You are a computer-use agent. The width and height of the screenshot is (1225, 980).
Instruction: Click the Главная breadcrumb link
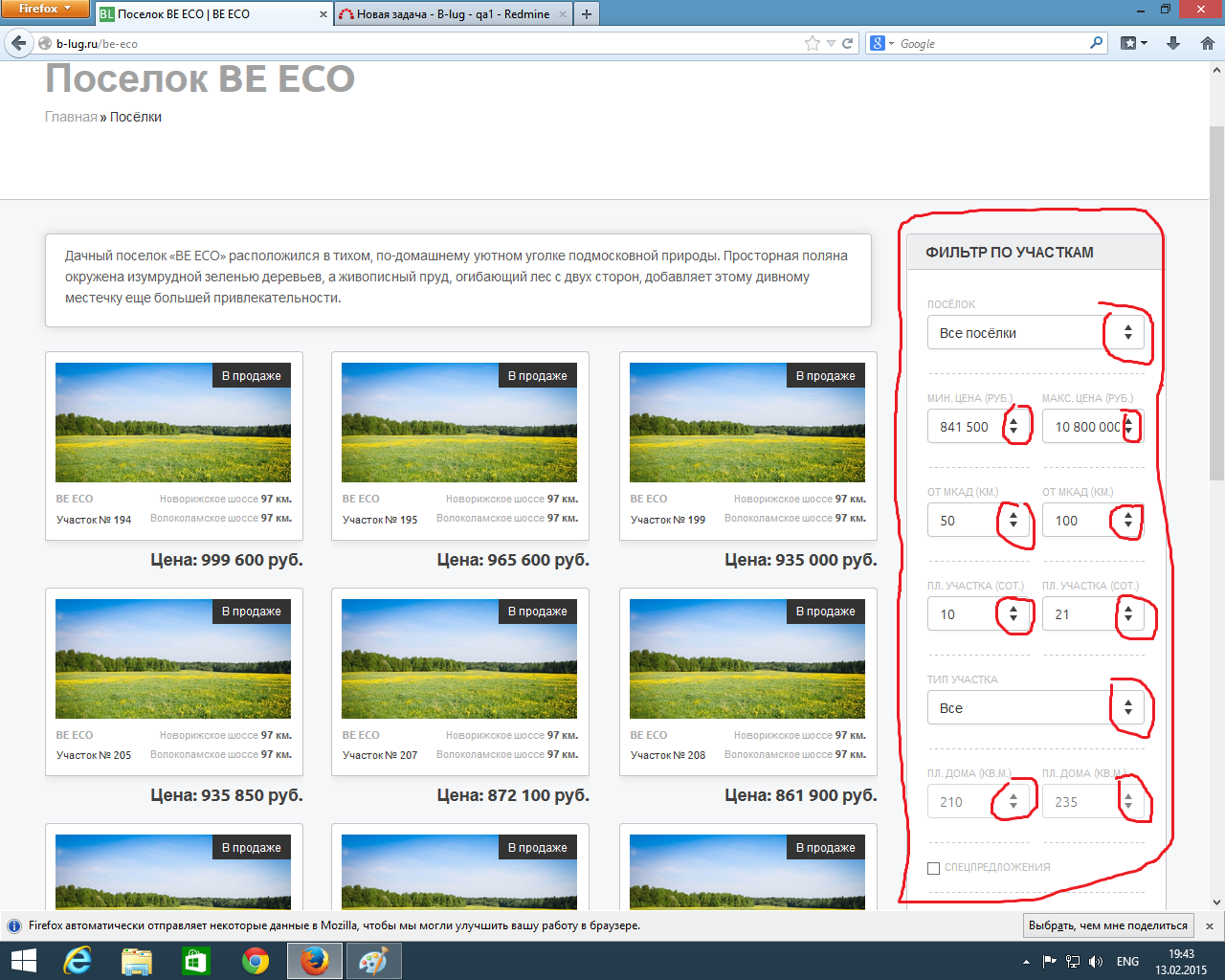(71, 117)
